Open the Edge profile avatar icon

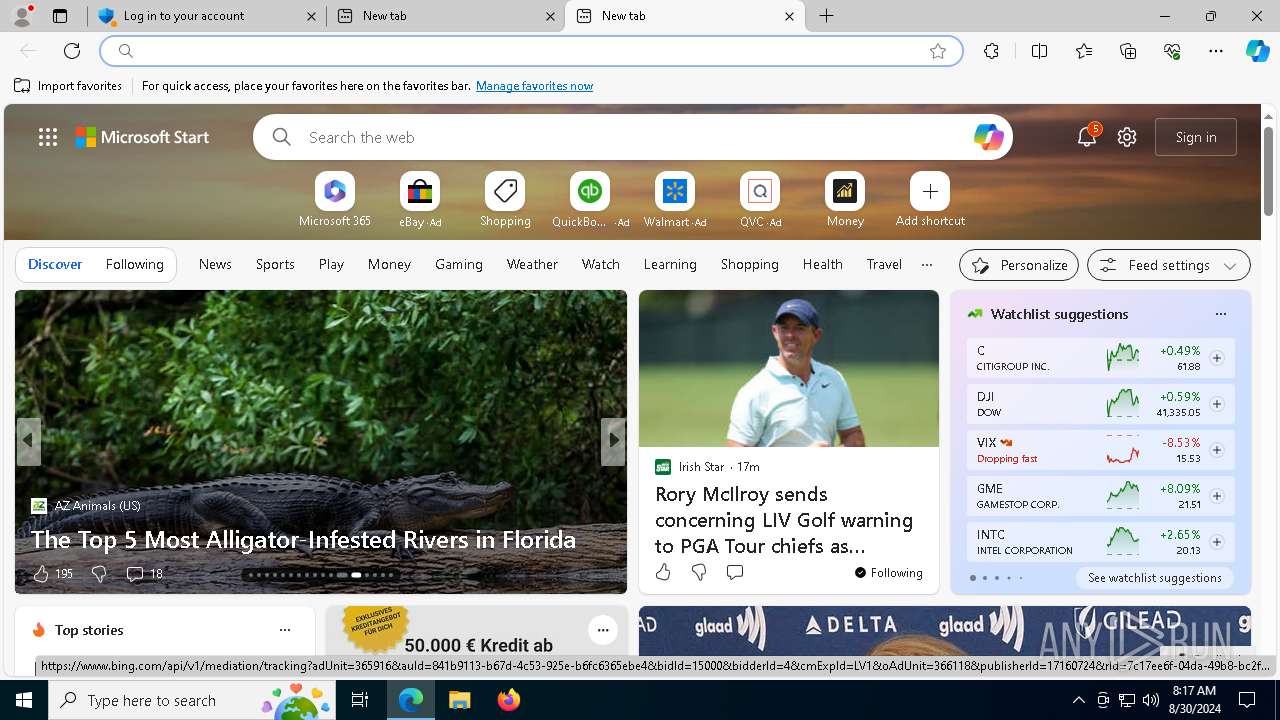click(22, 16)
